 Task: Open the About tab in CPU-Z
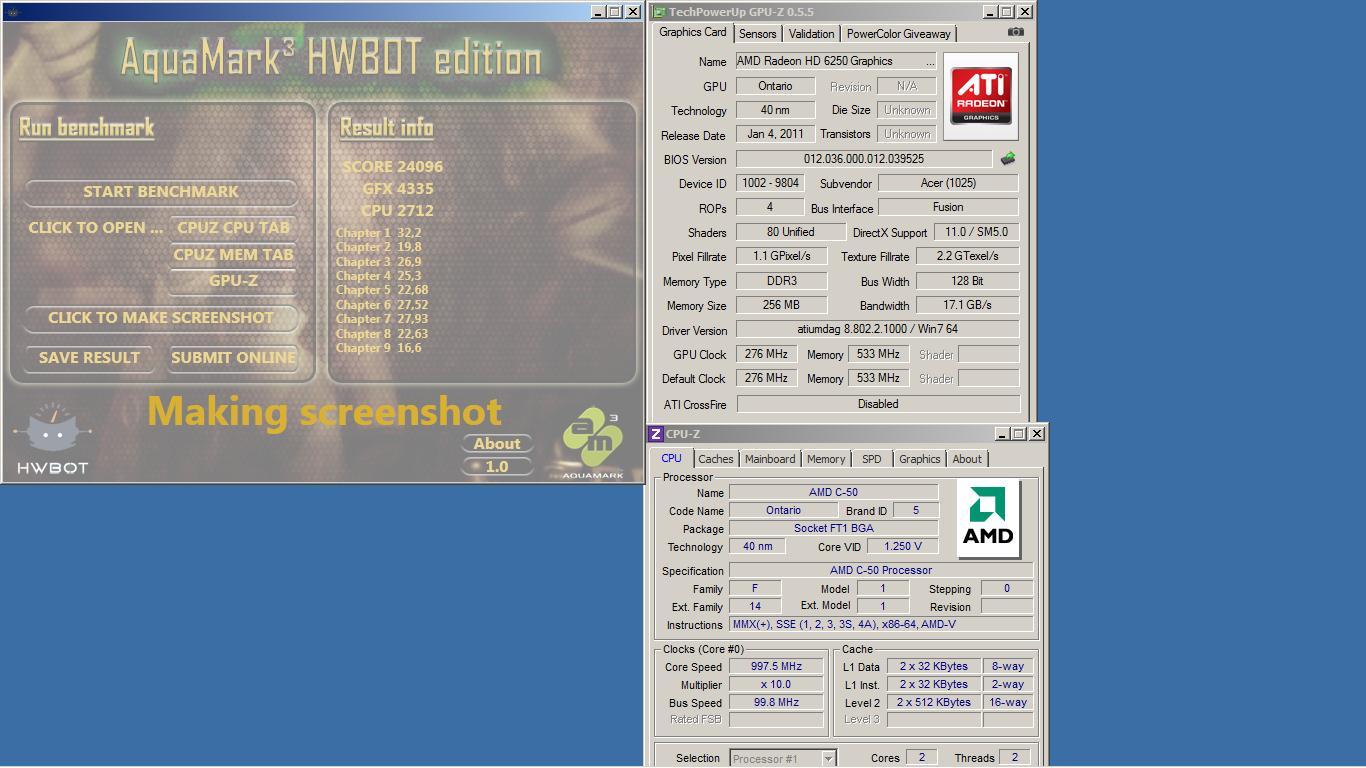[967, 459]
